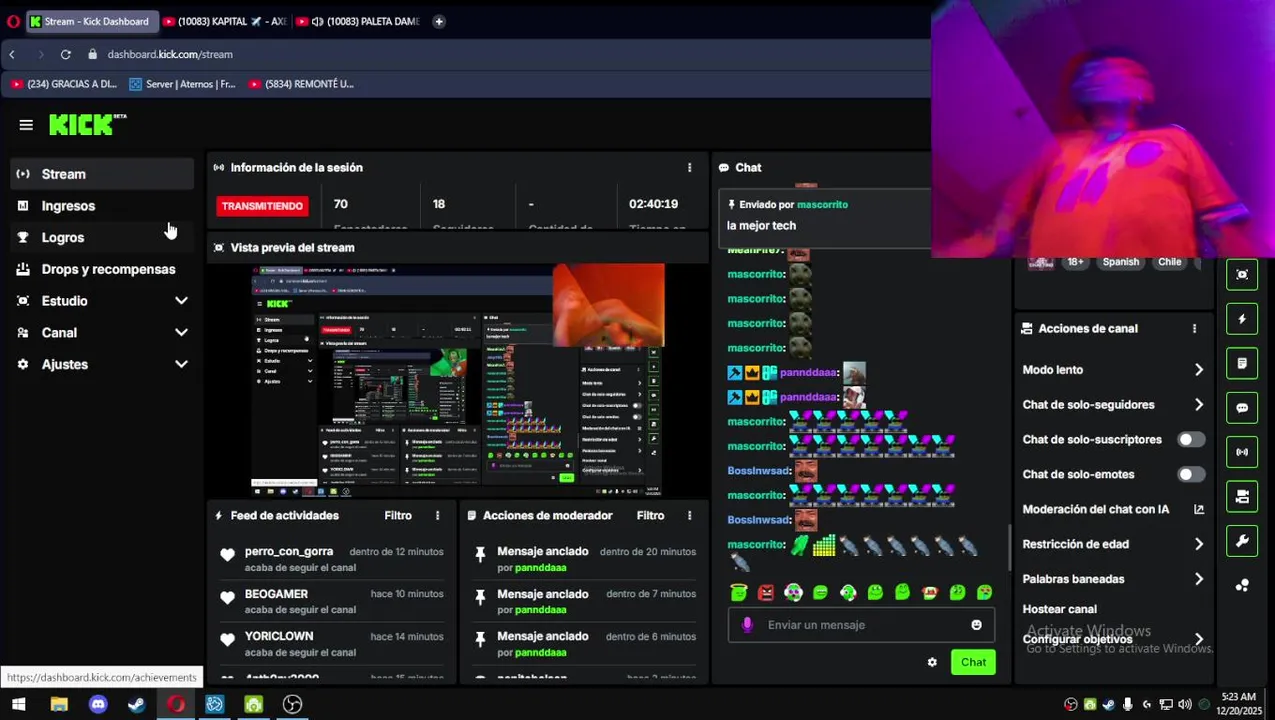Image resolution: width=1275 pixels, height=720 pixels.
Task: Open the Stream section in sidebar
Action: (x=102, y=174)
